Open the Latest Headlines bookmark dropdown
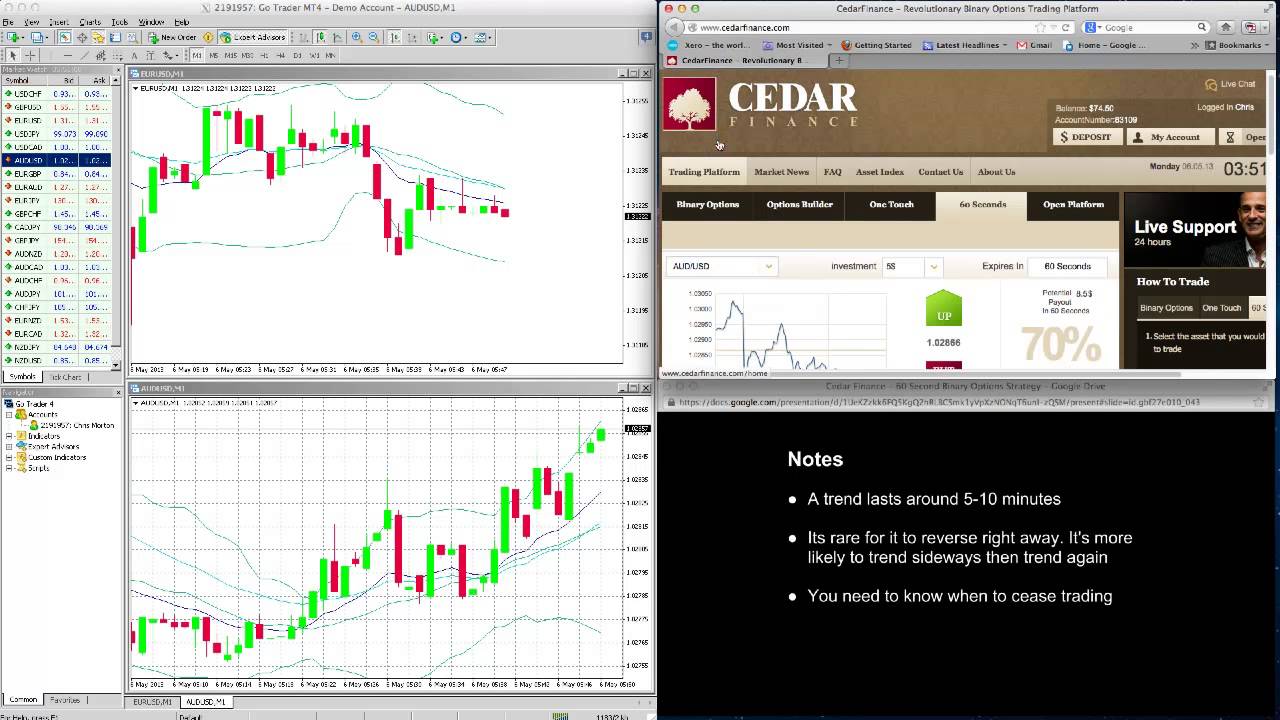The image size is (1280, 720). [x=965, y=45]
